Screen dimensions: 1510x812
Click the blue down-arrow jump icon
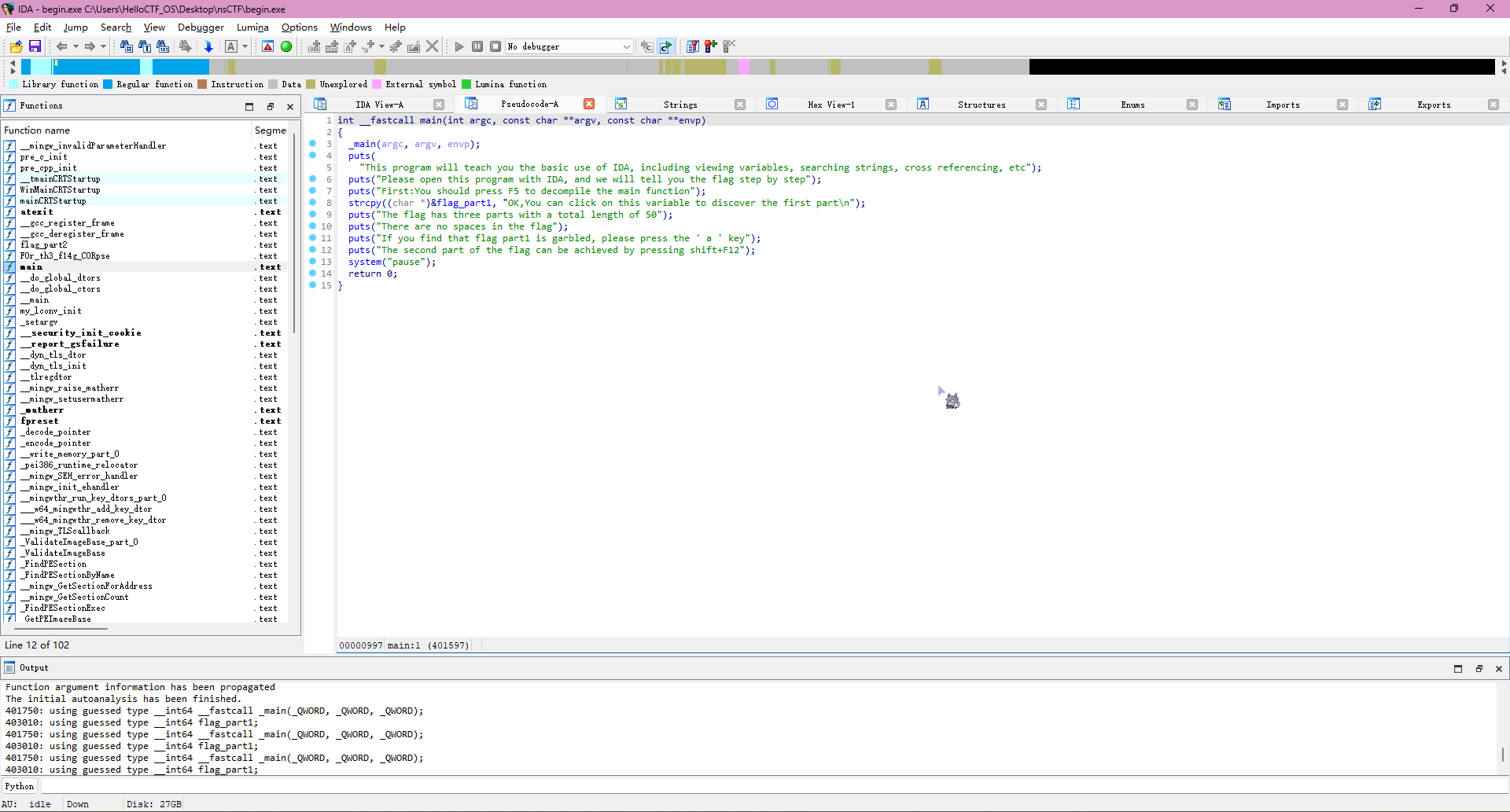[x=208, y=46]
